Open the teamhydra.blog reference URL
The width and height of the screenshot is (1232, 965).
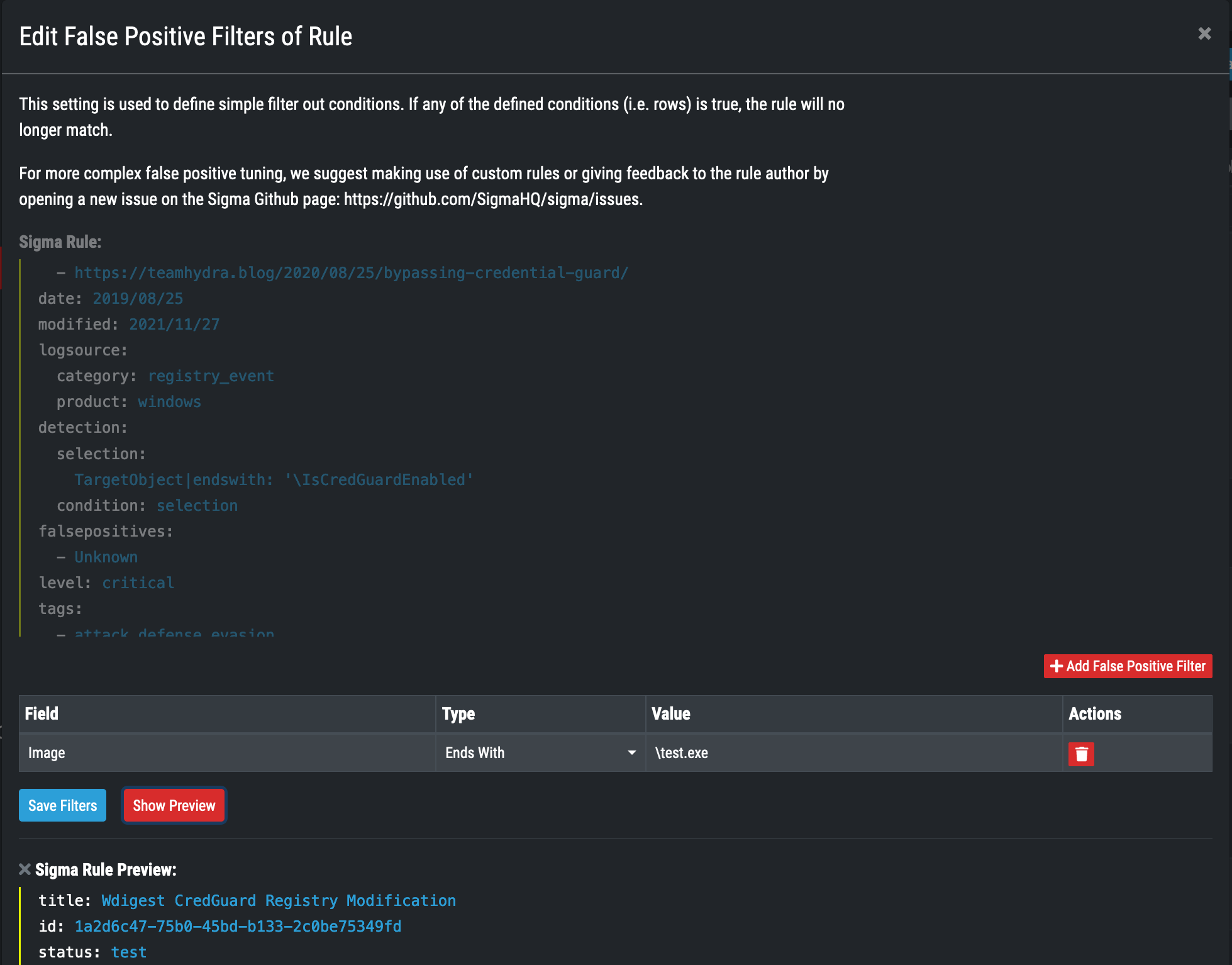(351, 273)
